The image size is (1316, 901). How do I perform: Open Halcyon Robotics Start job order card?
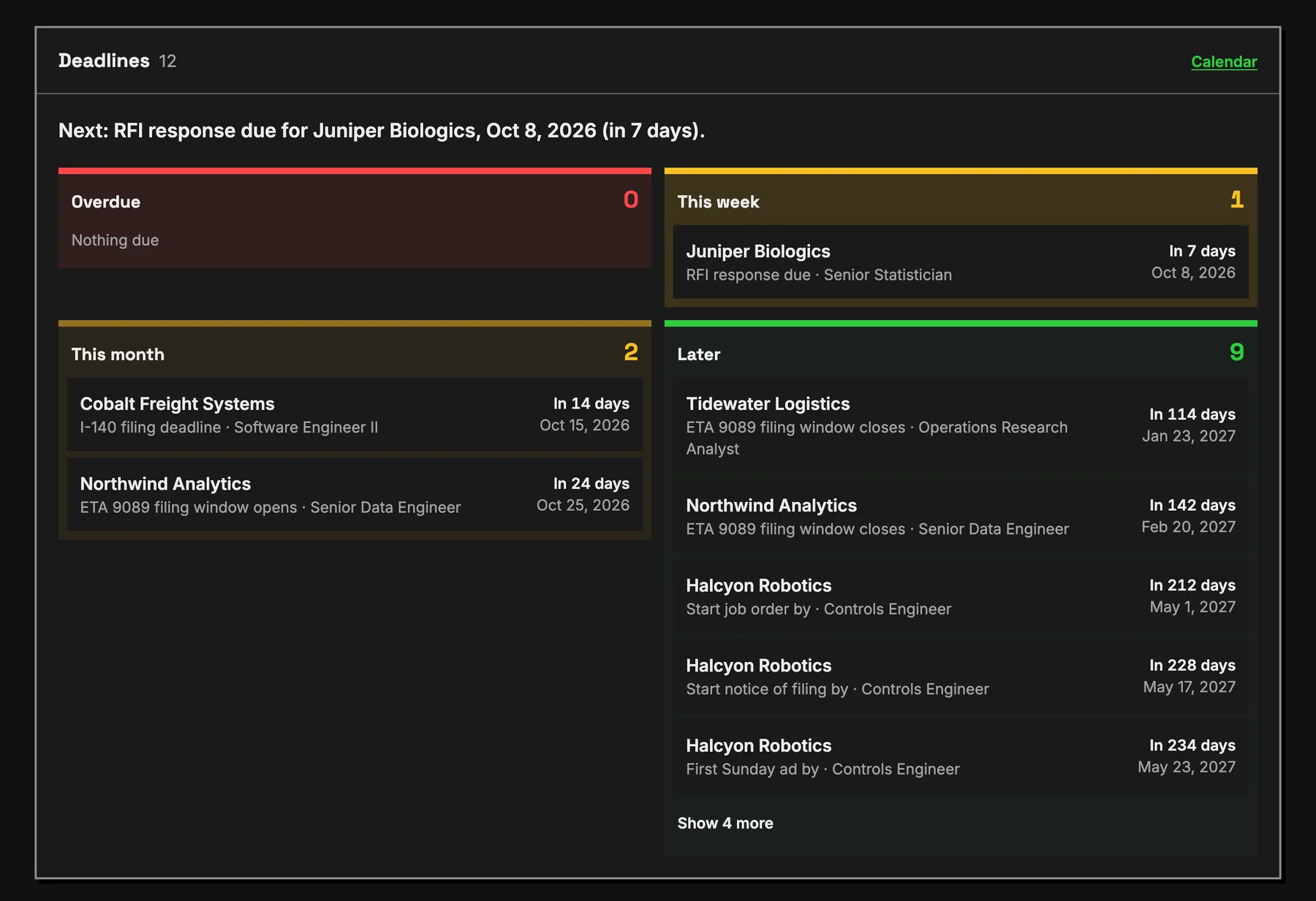click(x=961, y=596)
